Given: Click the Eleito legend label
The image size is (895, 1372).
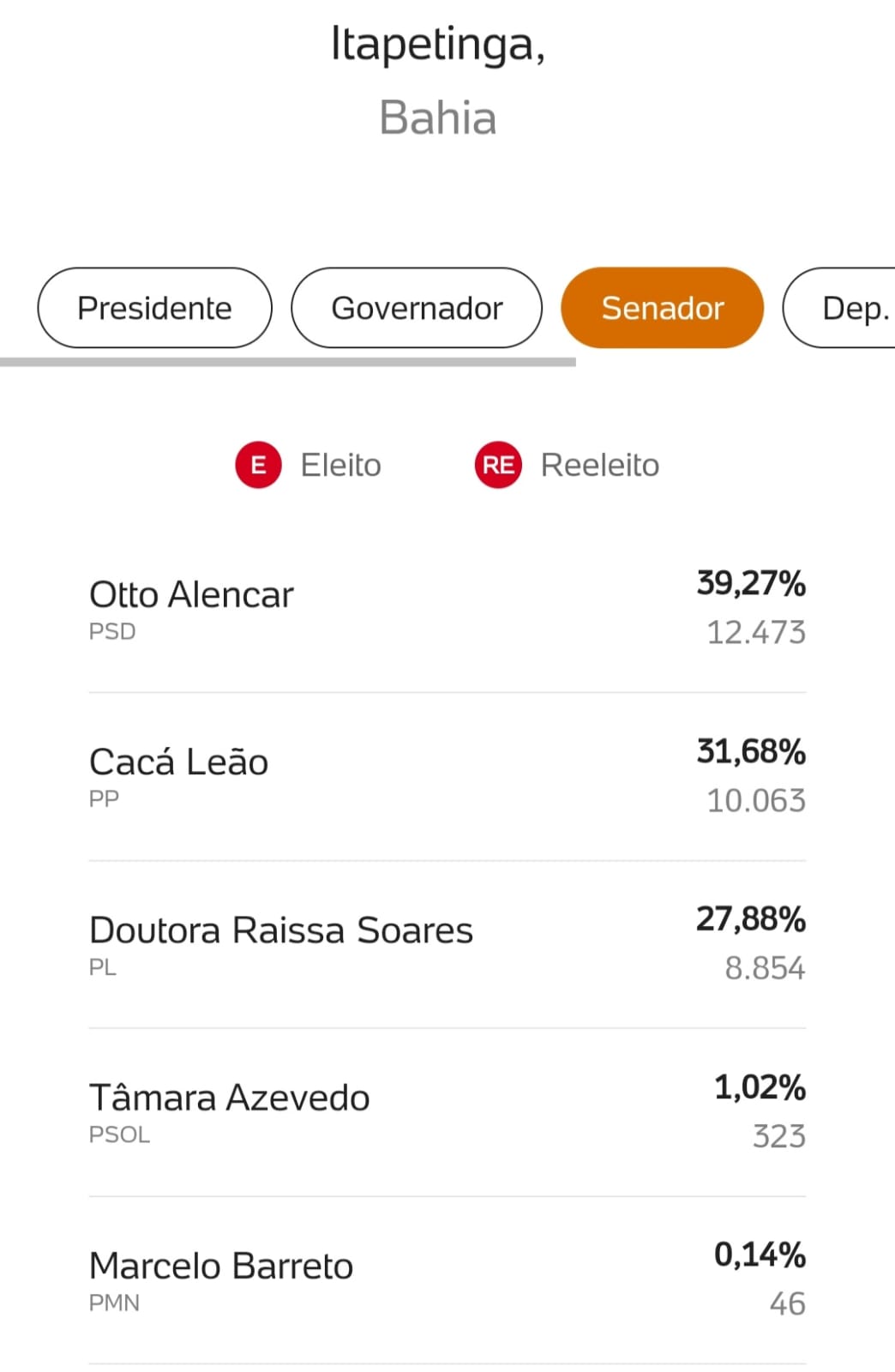Looking at the screenshot, I should (x=340, y=465).
